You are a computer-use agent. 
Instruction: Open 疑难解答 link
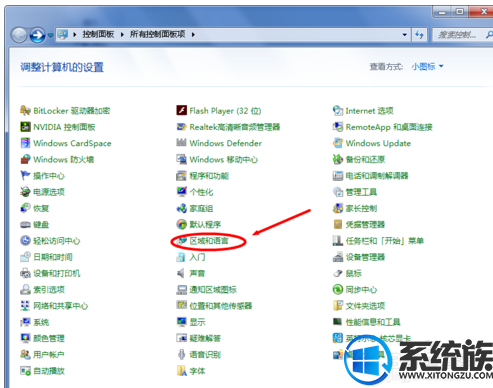pos(205,338)
